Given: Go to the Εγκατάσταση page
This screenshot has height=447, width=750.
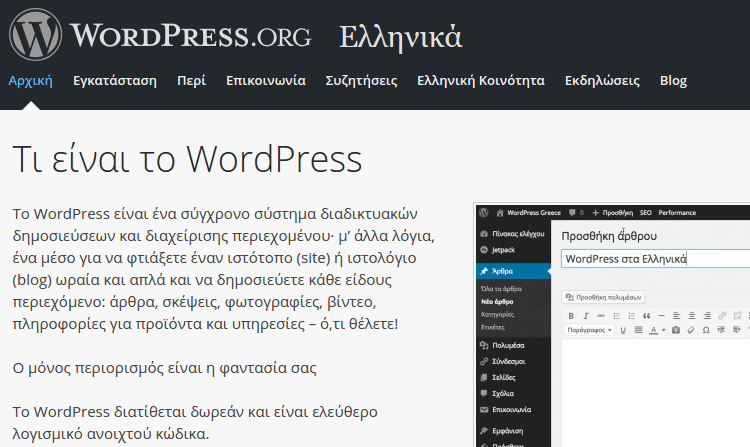Looking at the screenshot, I should click(x=115, y=80).
